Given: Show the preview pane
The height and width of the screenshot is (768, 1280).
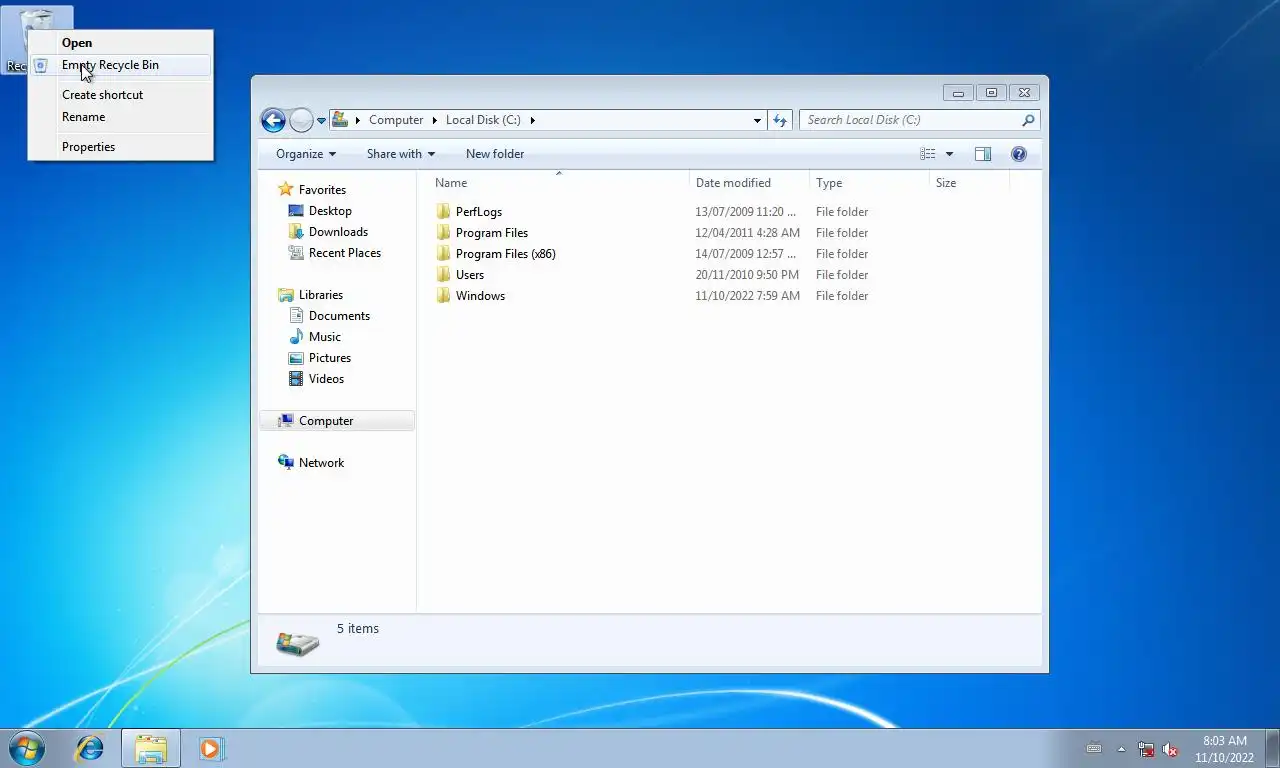Looking at the screenshot, I should pyautogui.click(x=983, y=154).
